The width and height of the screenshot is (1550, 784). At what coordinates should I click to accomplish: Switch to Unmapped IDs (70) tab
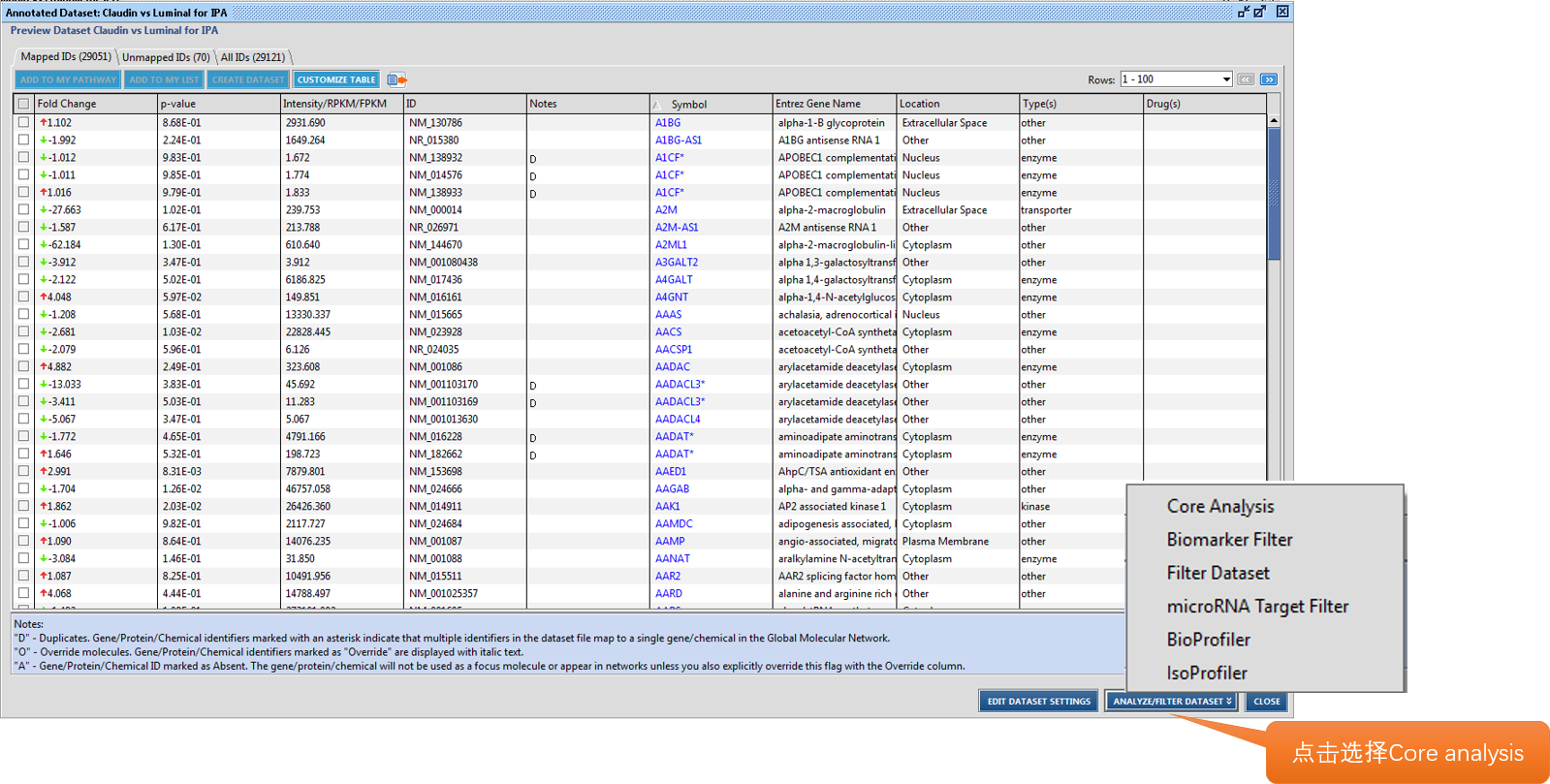(166, 57)
